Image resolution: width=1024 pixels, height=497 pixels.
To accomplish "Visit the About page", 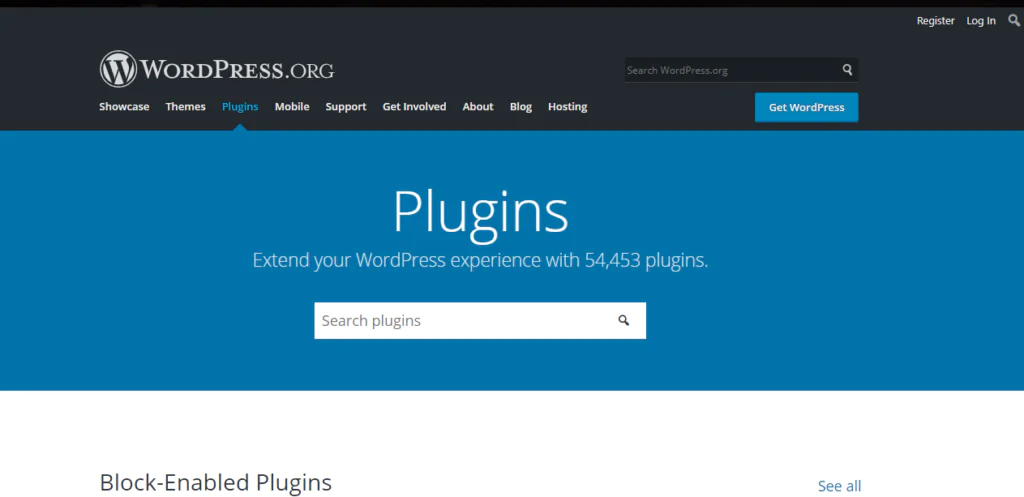I will (x=478, y=106).
